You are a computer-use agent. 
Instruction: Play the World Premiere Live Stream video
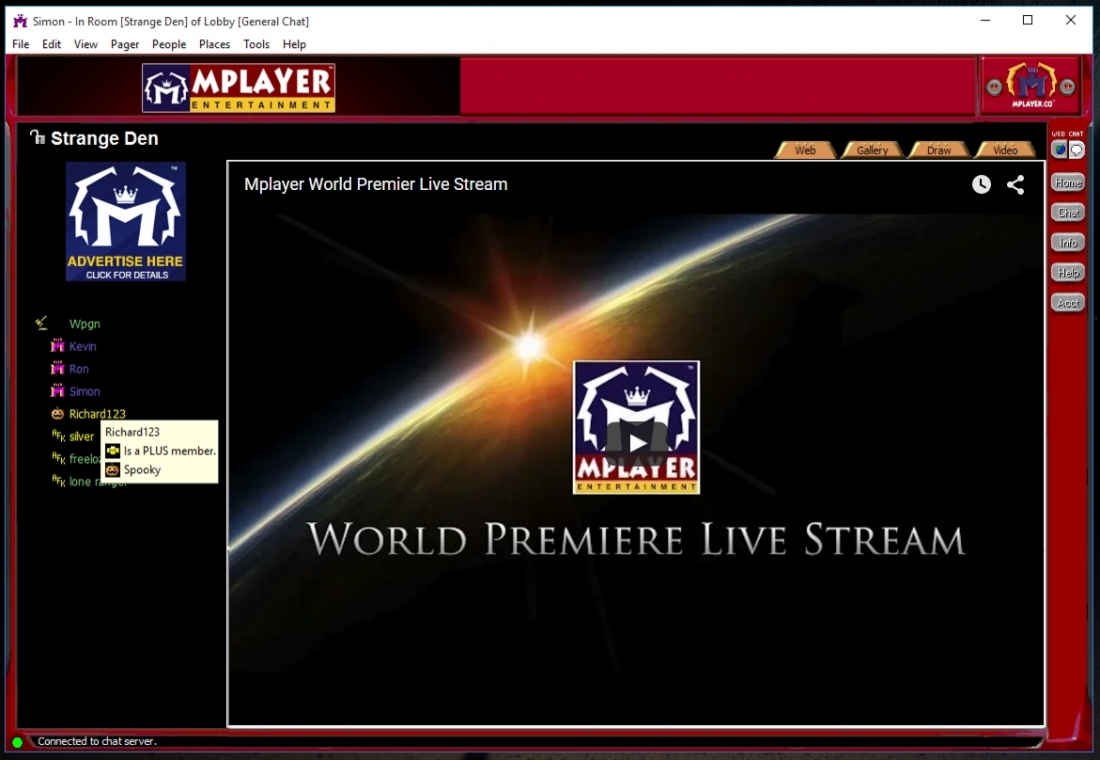(x=636, y=441)
